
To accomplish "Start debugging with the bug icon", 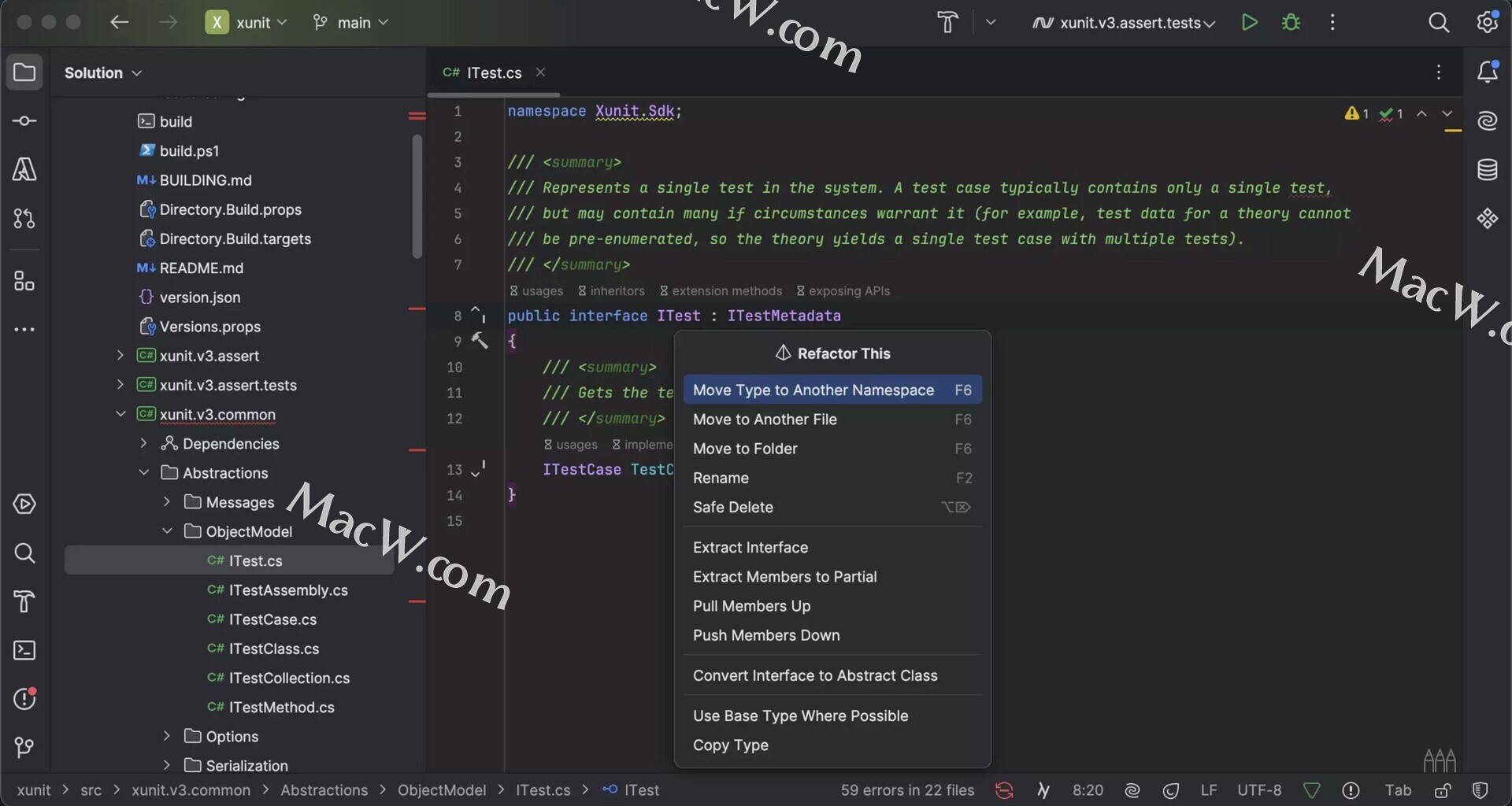I will (1291, 23).
